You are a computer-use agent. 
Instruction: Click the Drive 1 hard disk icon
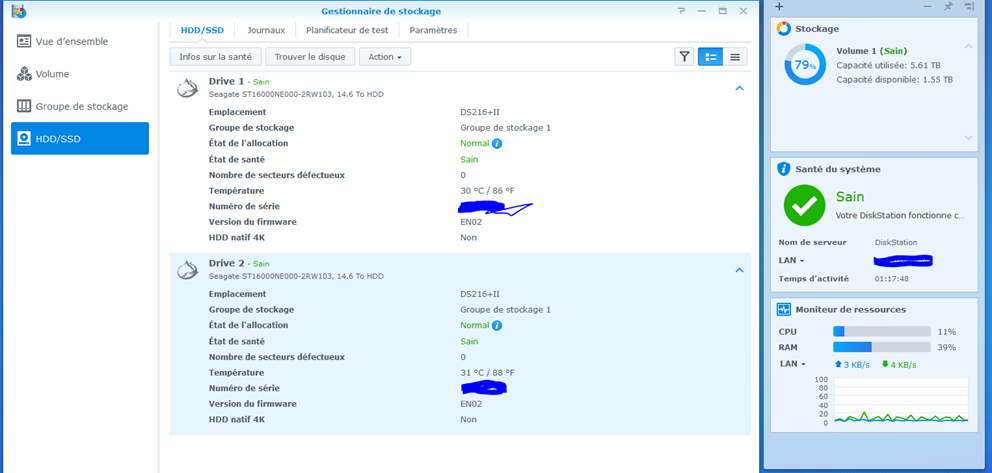(187, 88)
